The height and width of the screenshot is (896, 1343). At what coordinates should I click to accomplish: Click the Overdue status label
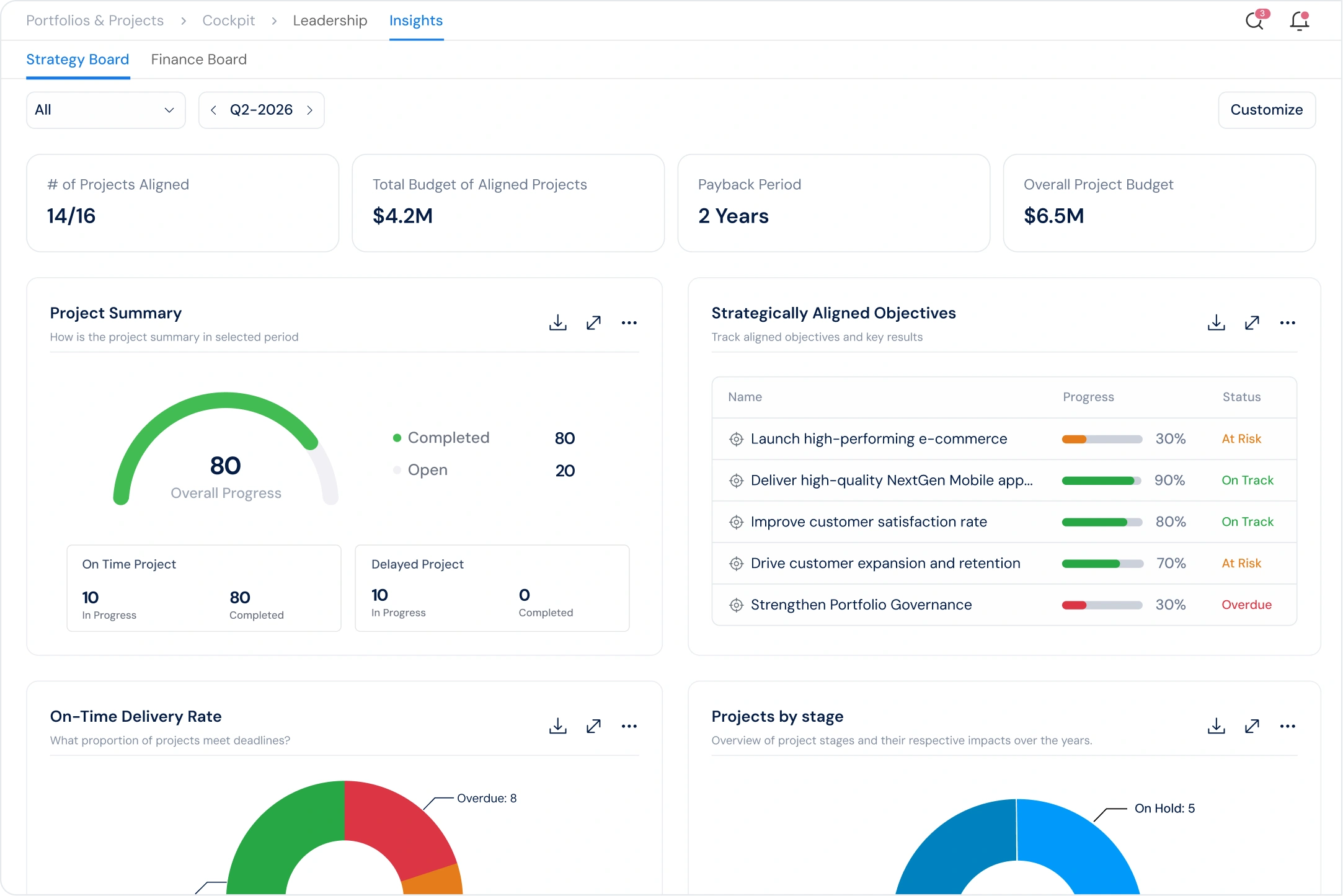(1246, 605)
